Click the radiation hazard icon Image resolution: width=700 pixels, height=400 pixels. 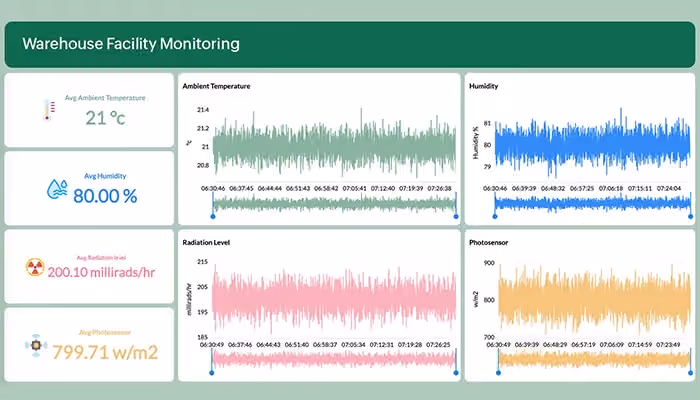tap(35, 267)
